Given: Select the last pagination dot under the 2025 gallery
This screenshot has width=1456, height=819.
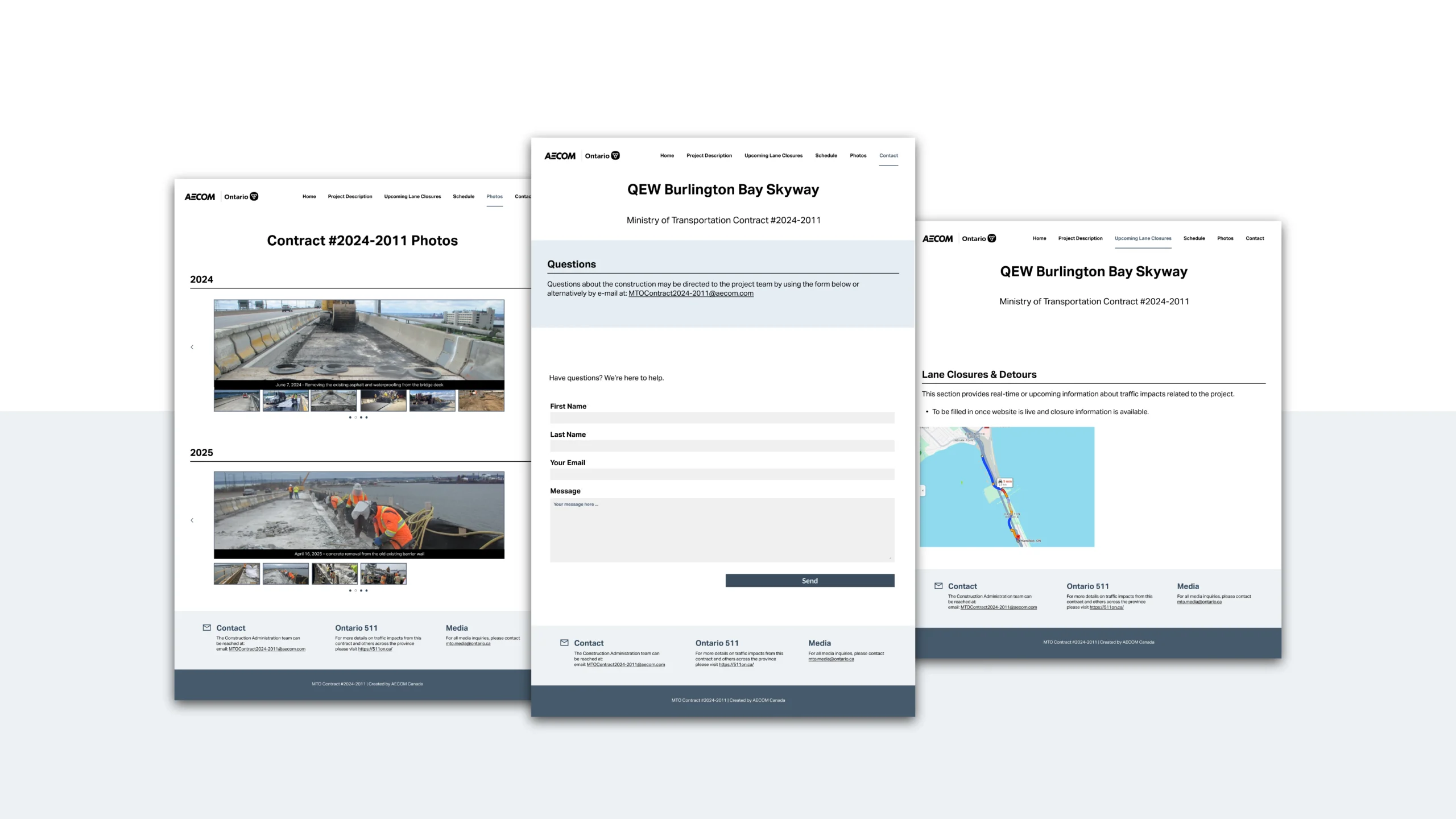Looking at the screenshot, I should point(366,590).
